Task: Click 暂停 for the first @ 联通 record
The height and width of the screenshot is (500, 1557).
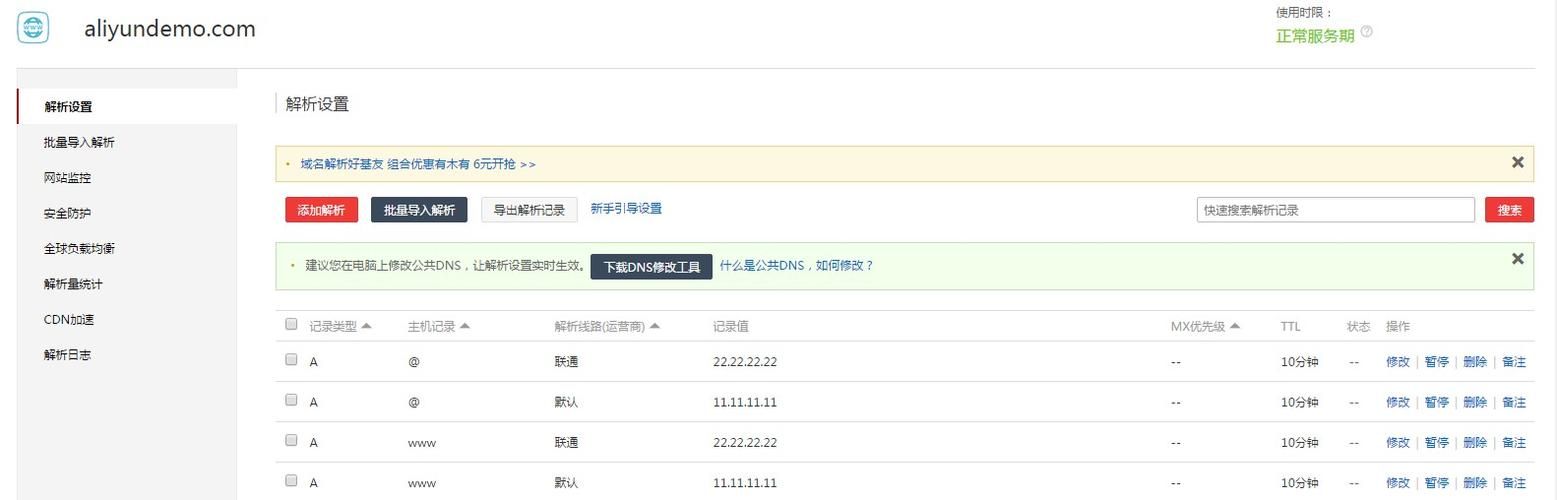Action: click(x=1436, y=362)
